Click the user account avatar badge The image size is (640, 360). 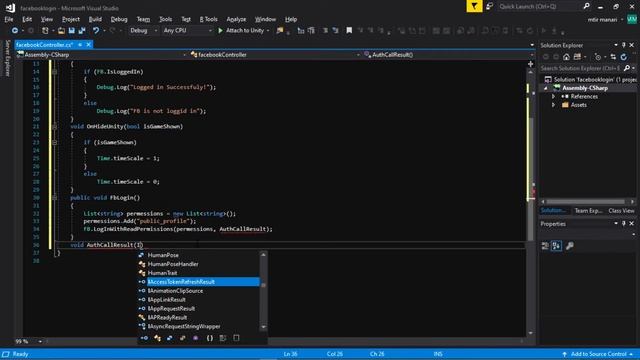632,19
